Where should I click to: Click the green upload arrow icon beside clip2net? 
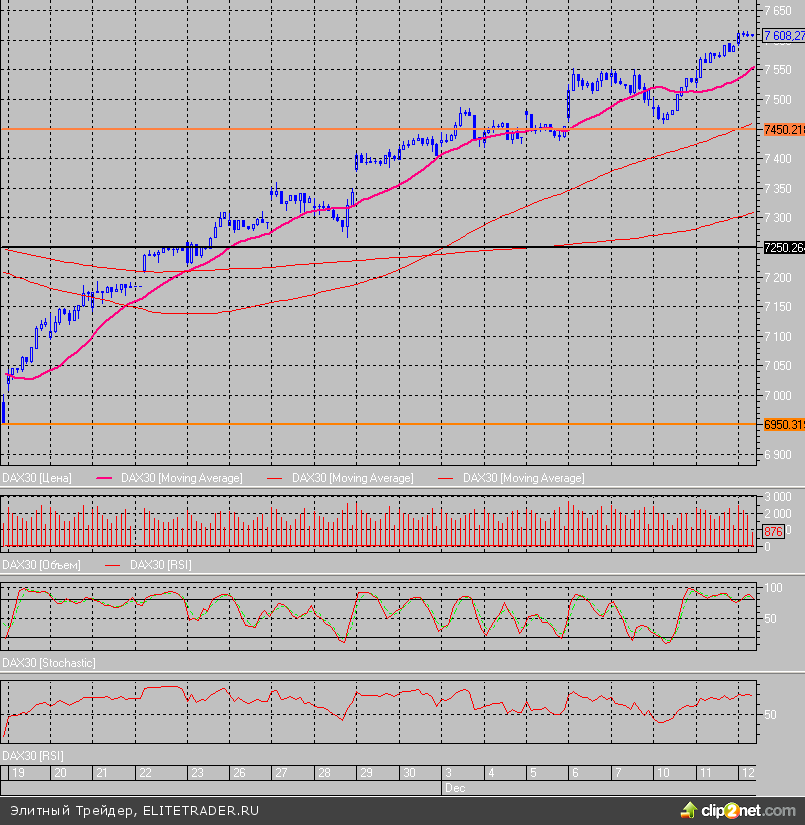coord(689,808)
